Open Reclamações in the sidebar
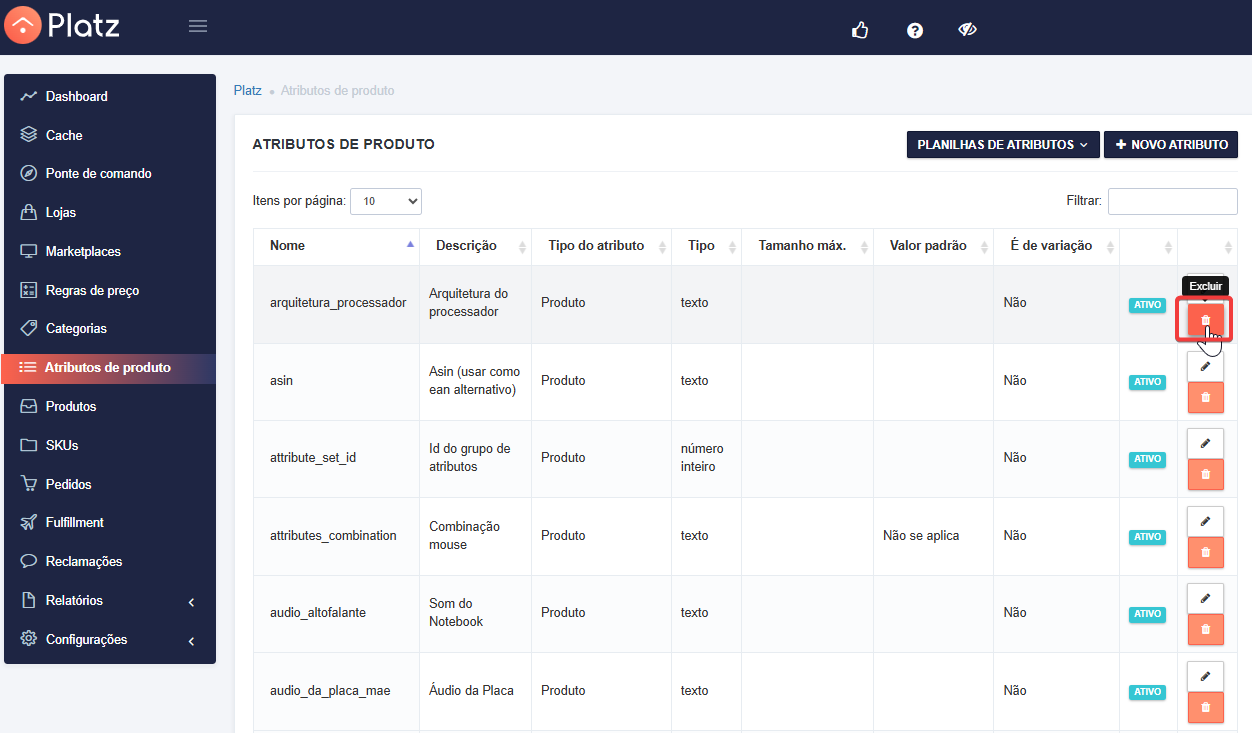The height and width of the screenshot is (733, 1252). pos(110,561)
